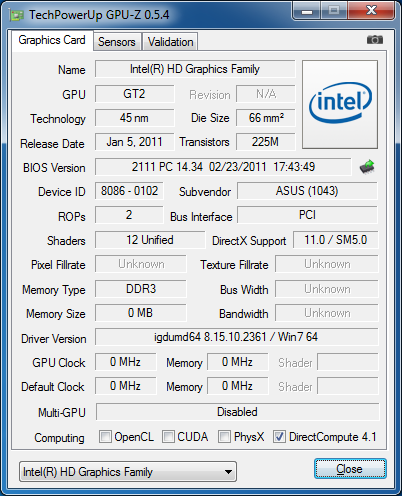Click the GPU Clock field 0 MHz
Image resolution: width=402 pixels, height=496 pixels.
[125, 362]
